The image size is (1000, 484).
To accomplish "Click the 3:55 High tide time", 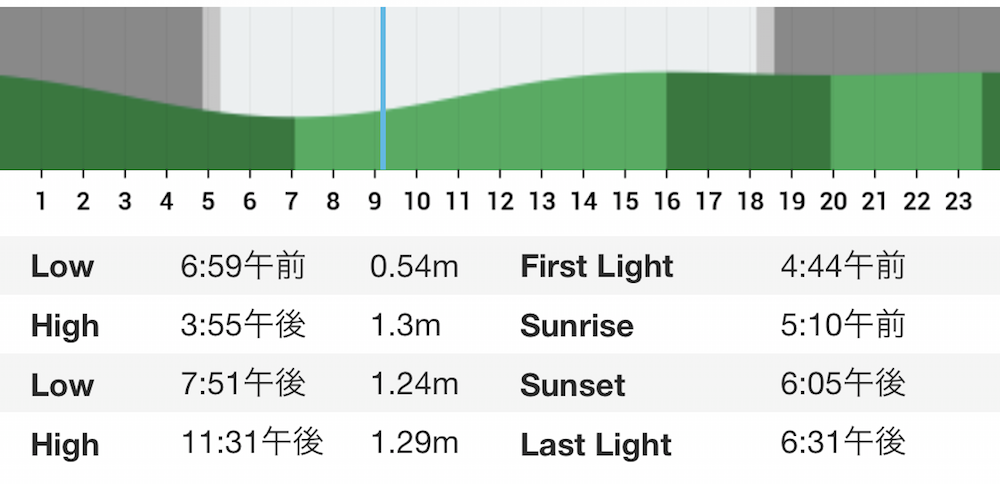I will [243, 325].
